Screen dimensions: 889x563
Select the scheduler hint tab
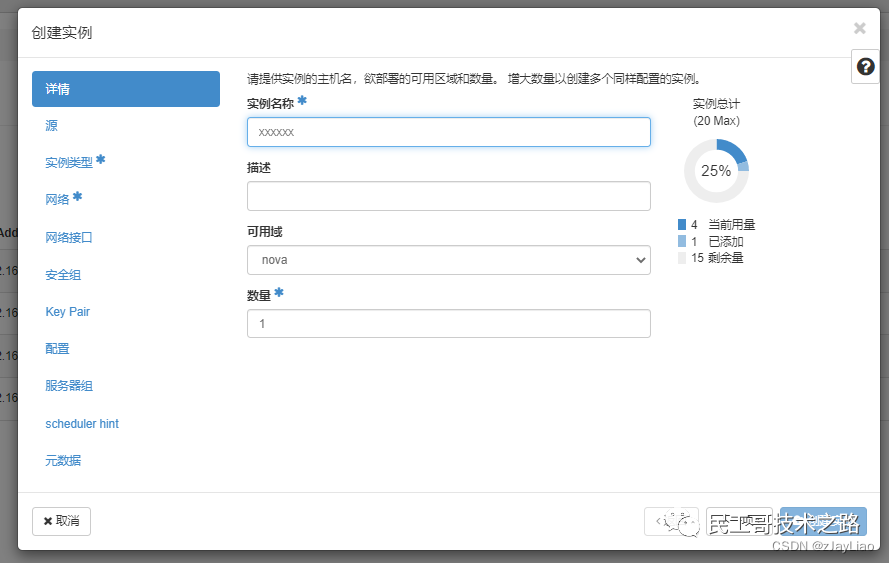point(82,424)
